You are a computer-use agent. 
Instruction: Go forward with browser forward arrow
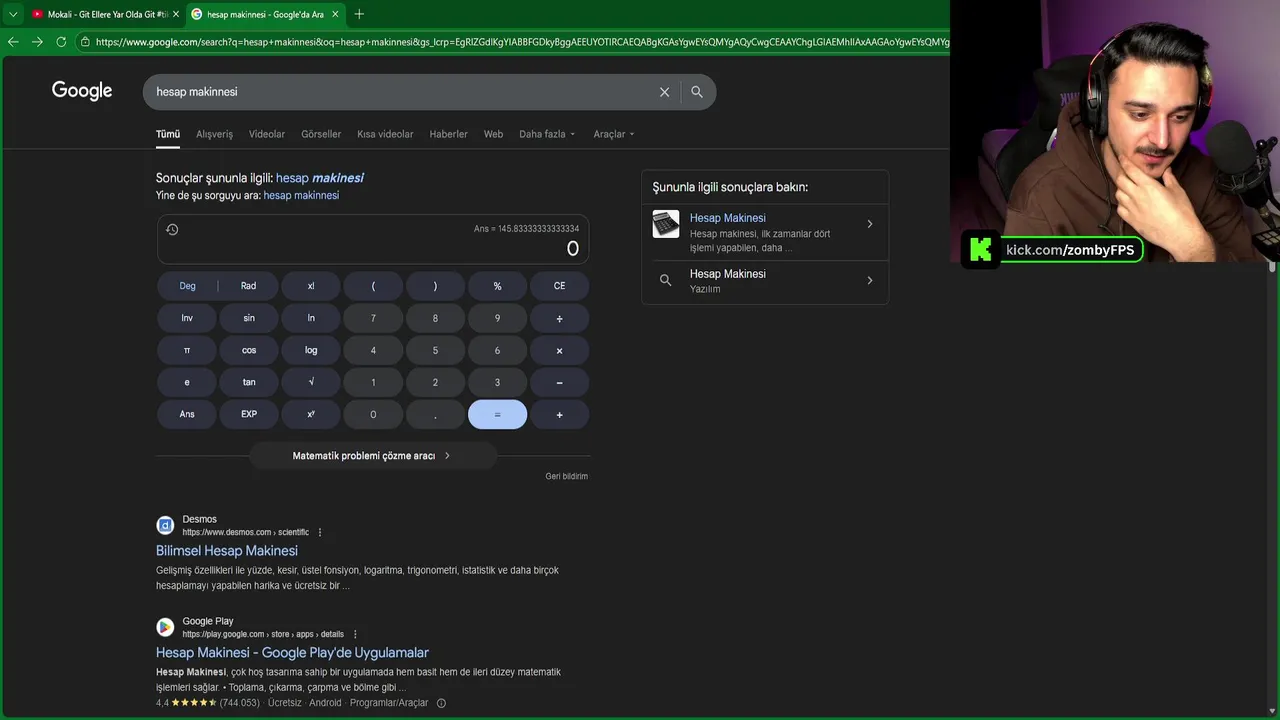(37, 42)
